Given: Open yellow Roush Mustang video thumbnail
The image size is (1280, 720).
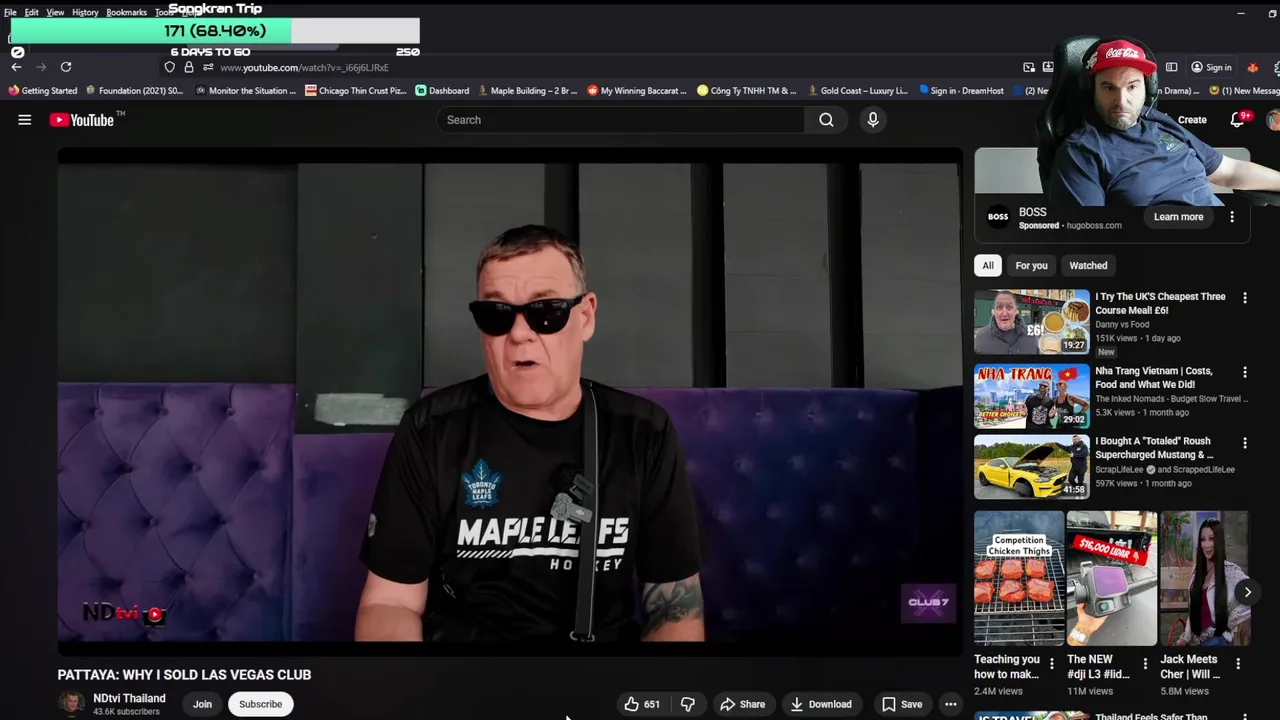Looking at the screenshot, I should [1032, 467].
